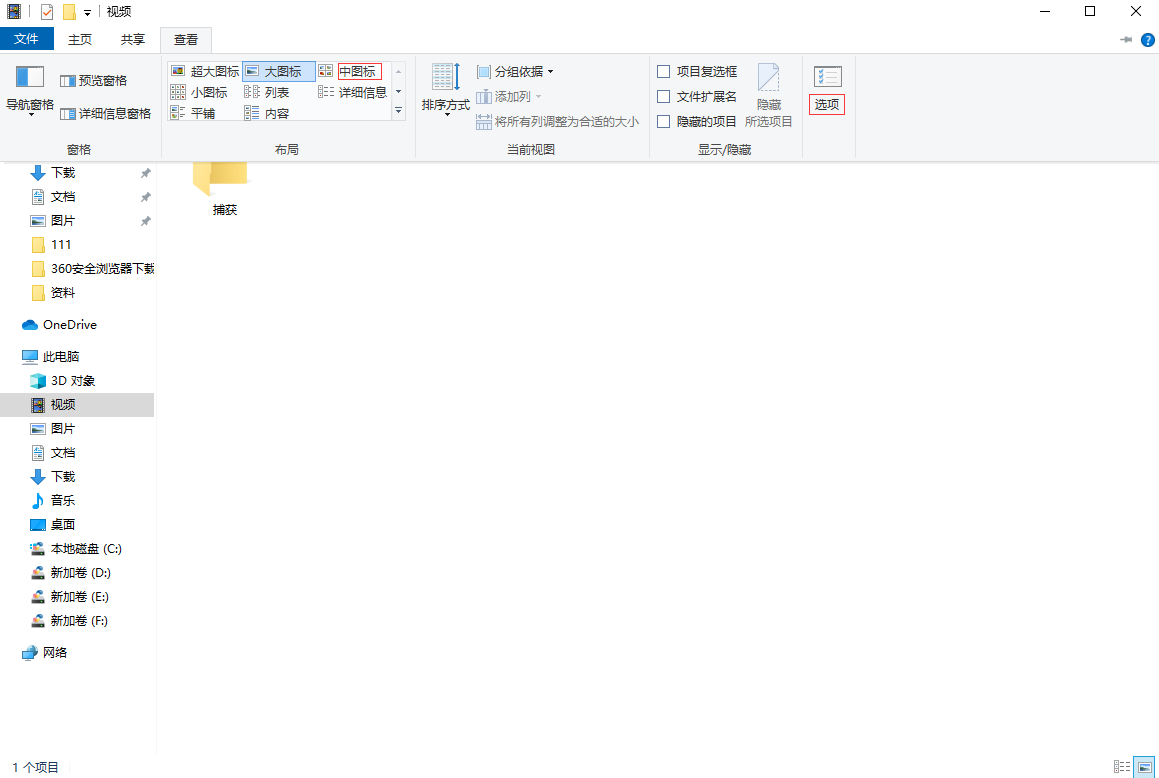This screenshot has width=1159, height=778.
Task: Switch to the 共享 ribbon tab
Action: pyautogui.click(x=133, y=40)
